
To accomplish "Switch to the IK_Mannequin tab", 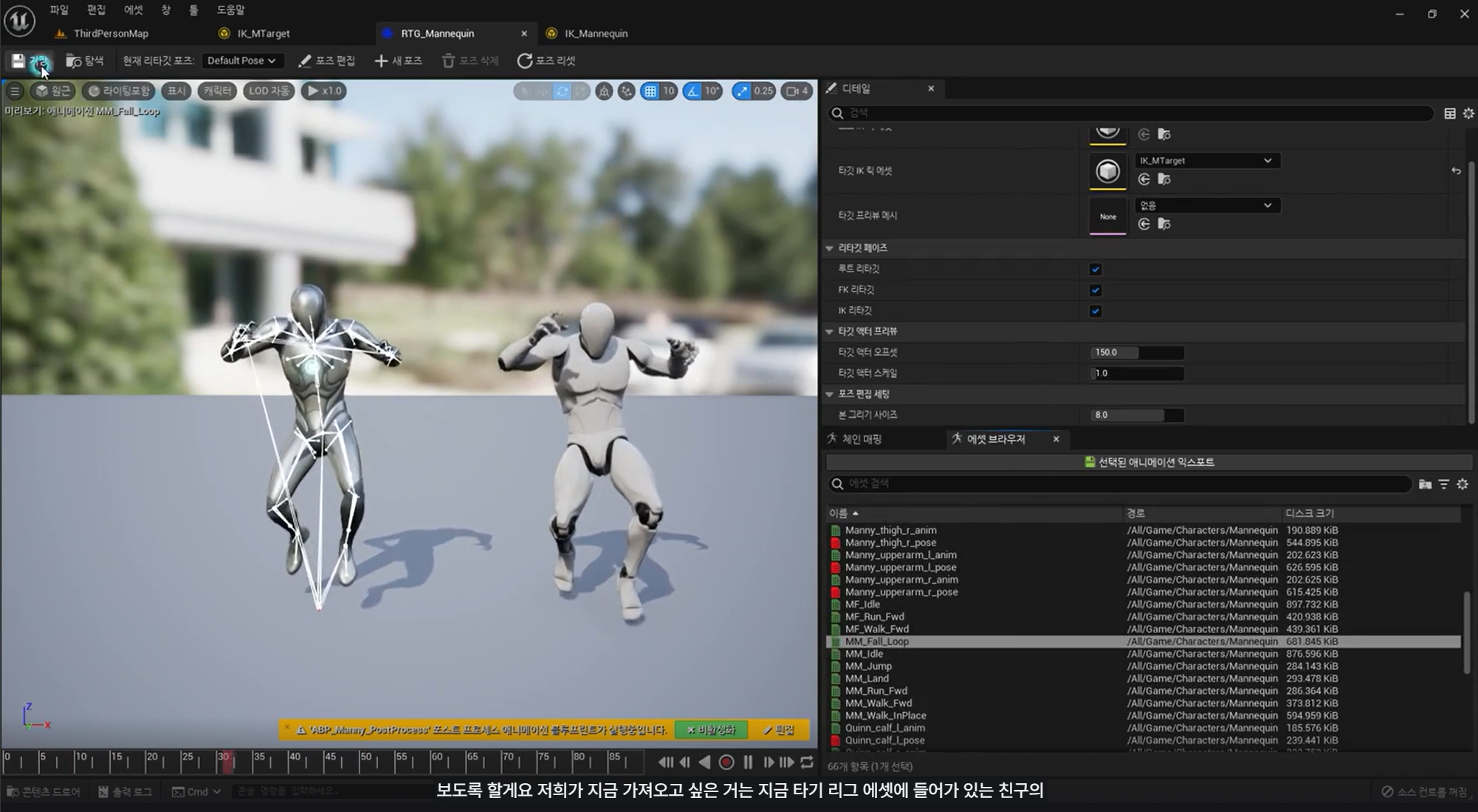I will (595, 33).
